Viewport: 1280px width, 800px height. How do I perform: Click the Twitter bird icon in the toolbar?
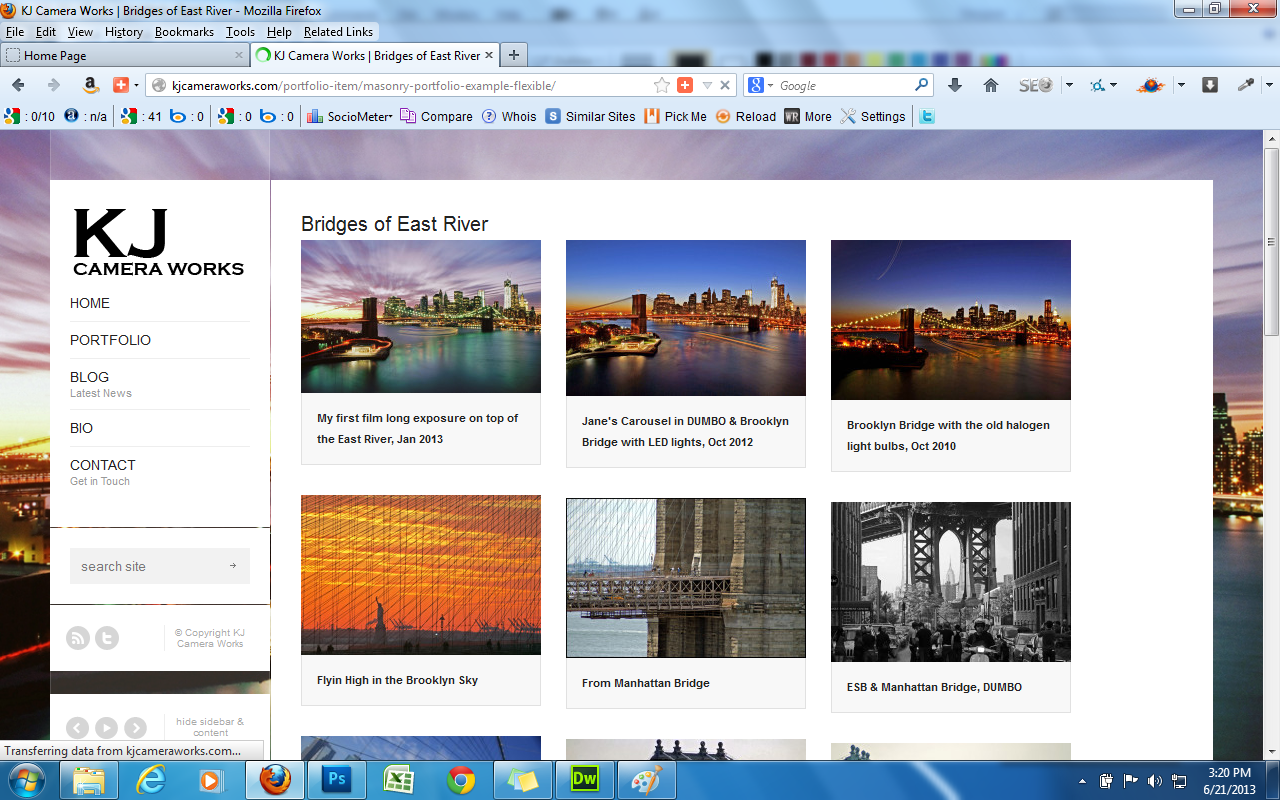pyautogui.click(x=927, y=116)
